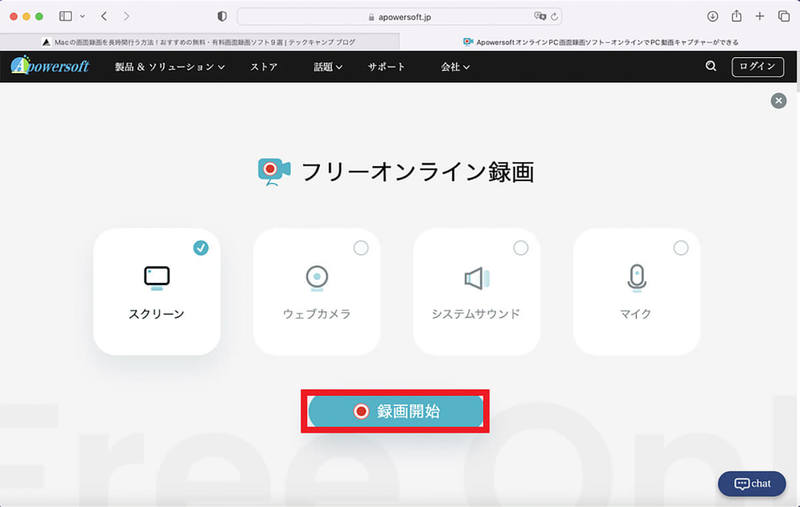
Task: Open the ストア menu item
Action: click(264, 67)
